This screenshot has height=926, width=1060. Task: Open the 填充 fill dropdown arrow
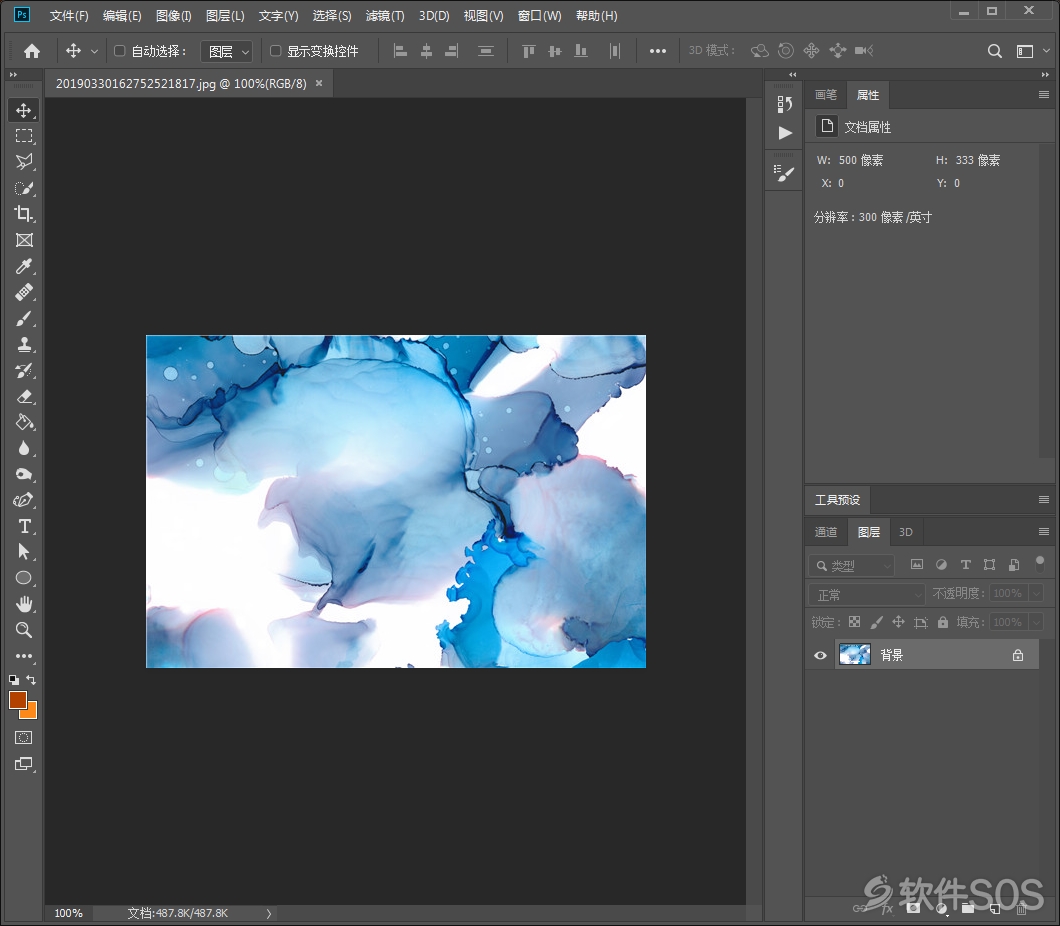point(1037,622)
